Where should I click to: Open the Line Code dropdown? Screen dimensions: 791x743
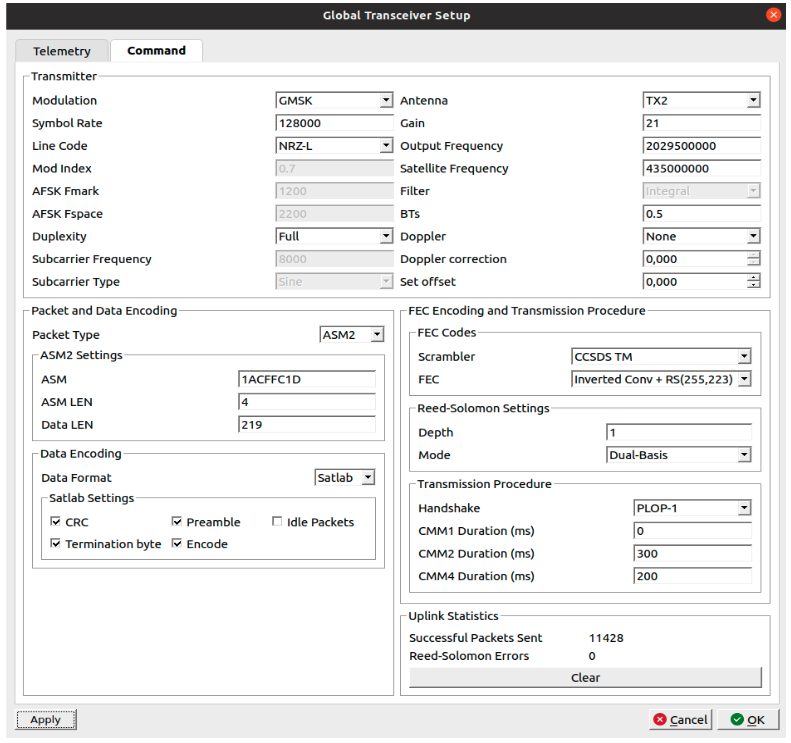coord(334,146)
